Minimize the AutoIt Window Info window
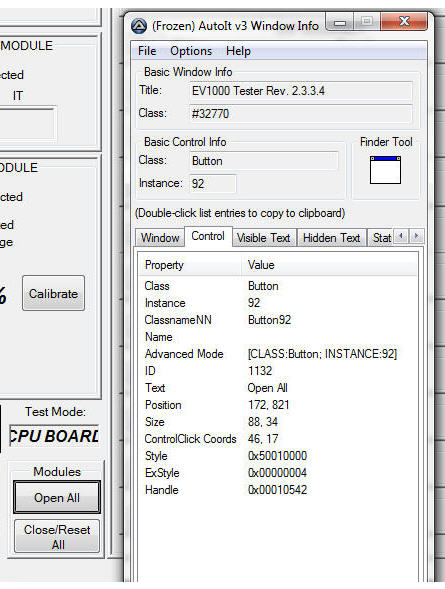Viewport: 445px width, 589px height. coord(340,23)
